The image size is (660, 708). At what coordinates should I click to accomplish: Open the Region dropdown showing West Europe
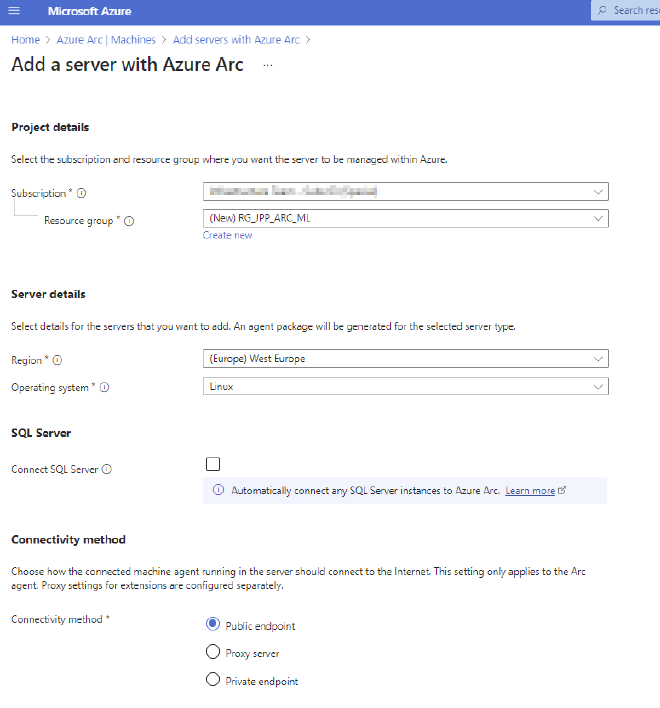pyautogui.click(x=405, y=359)
